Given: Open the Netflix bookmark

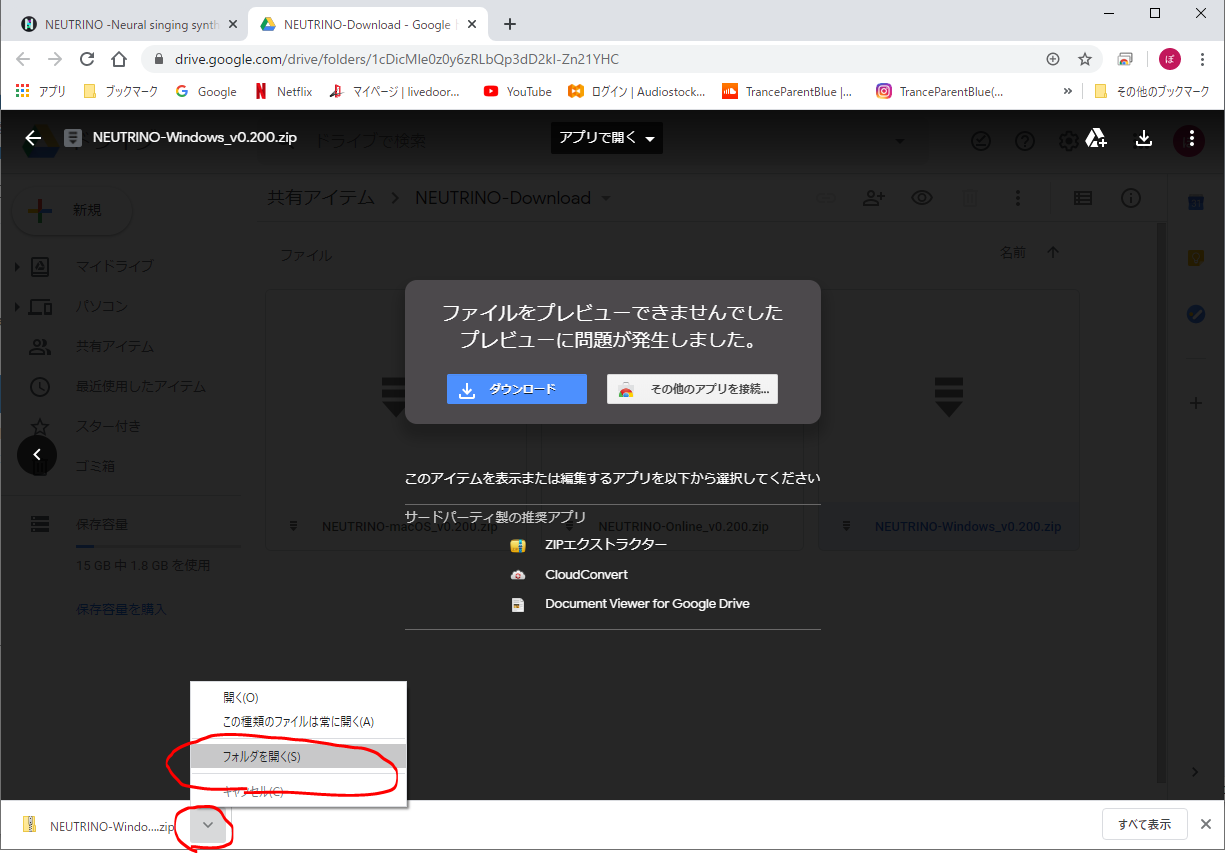Looking at the screenshot, I should pyautogui.click(x=283, y=91).
